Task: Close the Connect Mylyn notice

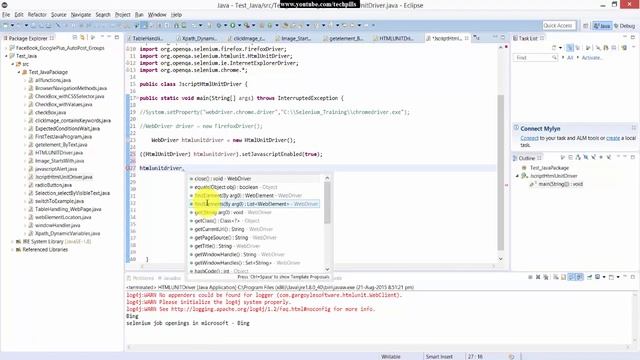Action: pyautogui.click(x=633, y=128)
